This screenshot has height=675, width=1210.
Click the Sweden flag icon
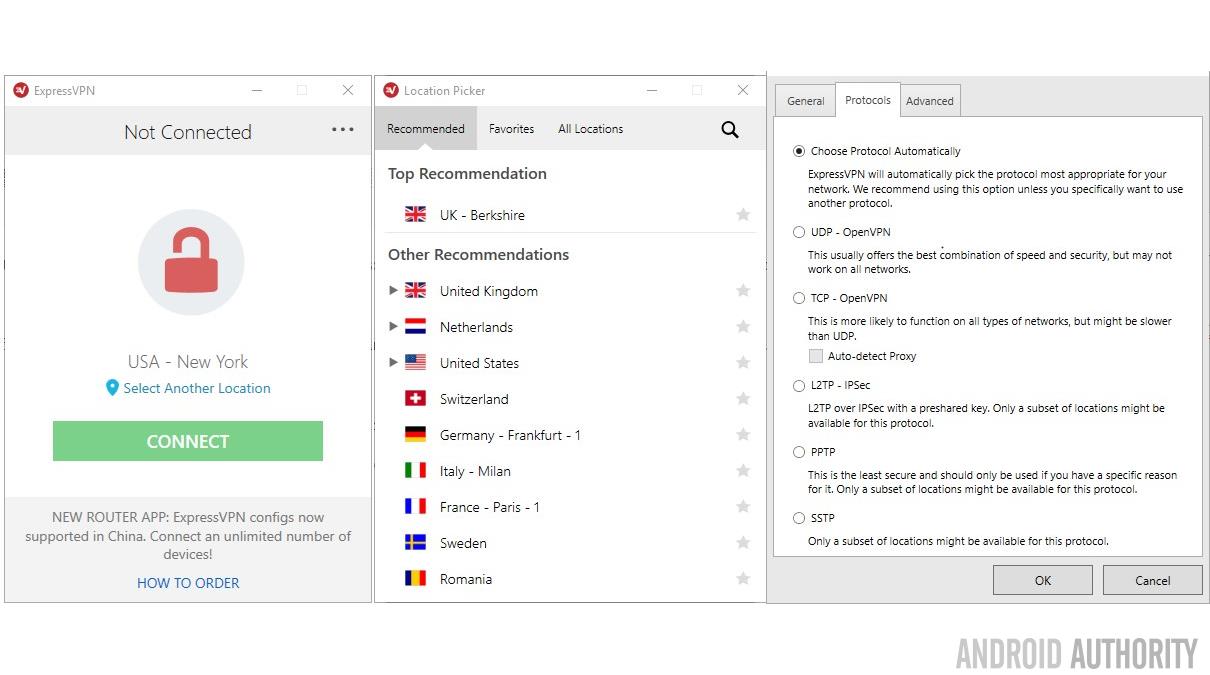point(415,542)
